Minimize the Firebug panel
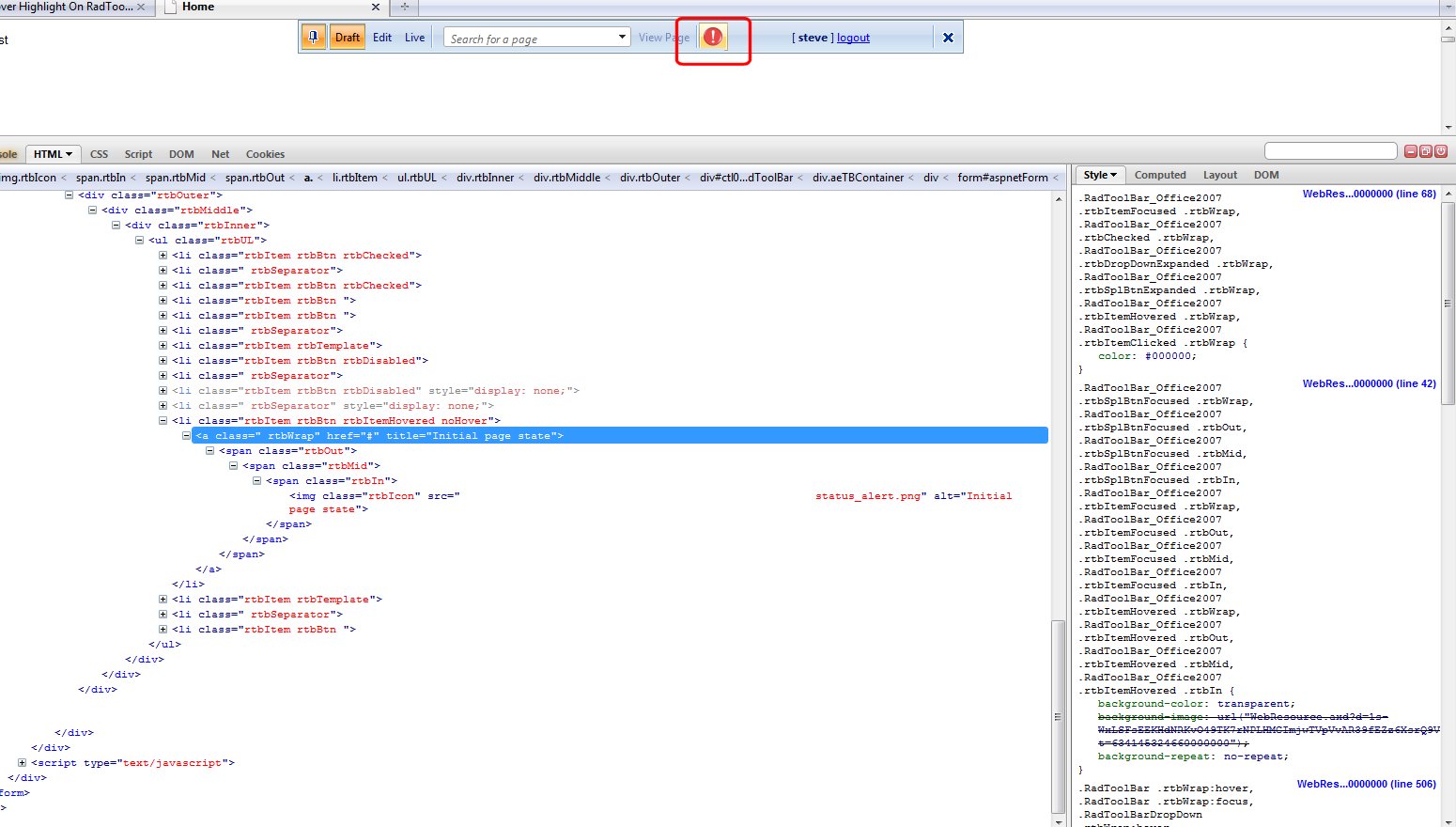This screenshot has width=1456, height=827. point(1410,151)
